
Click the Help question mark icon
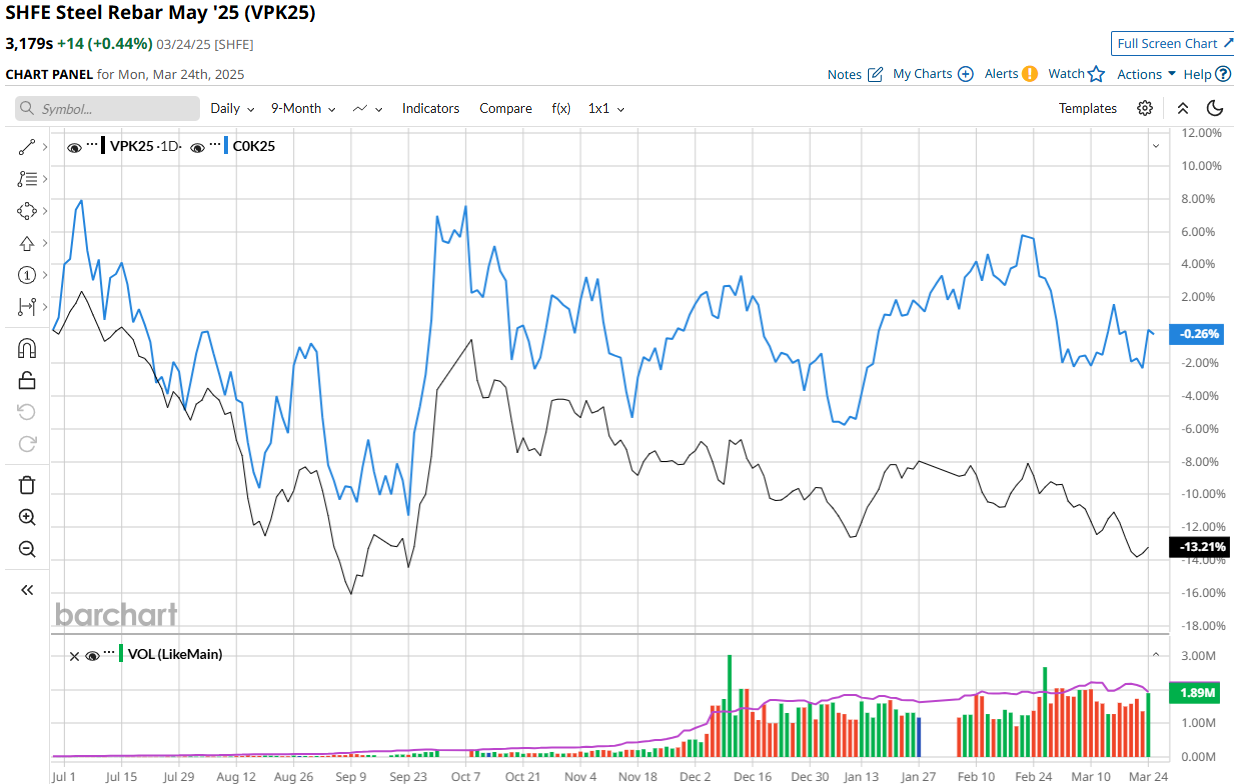point(1223,74)
